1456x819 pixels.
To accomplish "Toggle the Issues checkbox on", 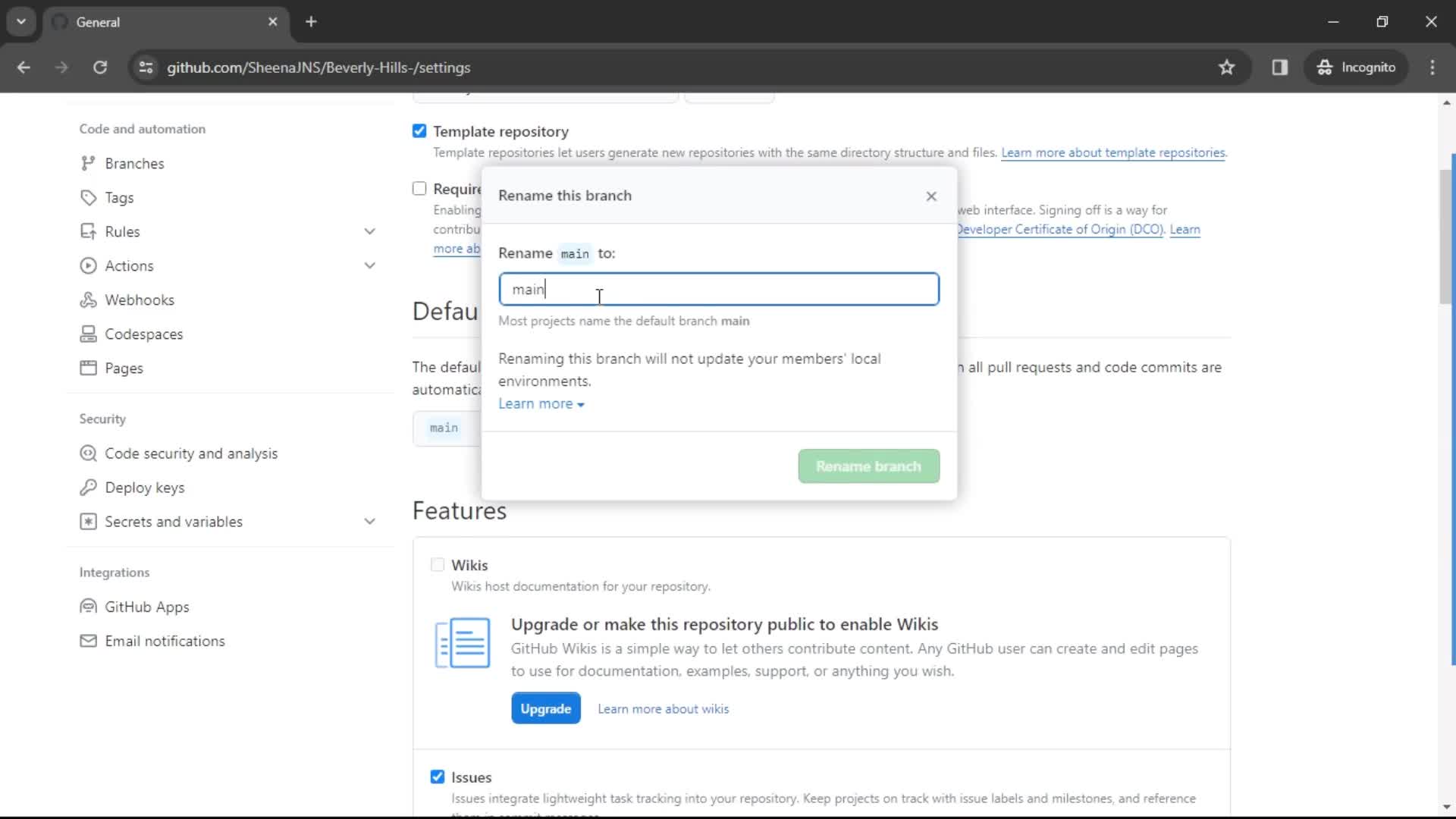I will tap(438, 777).
